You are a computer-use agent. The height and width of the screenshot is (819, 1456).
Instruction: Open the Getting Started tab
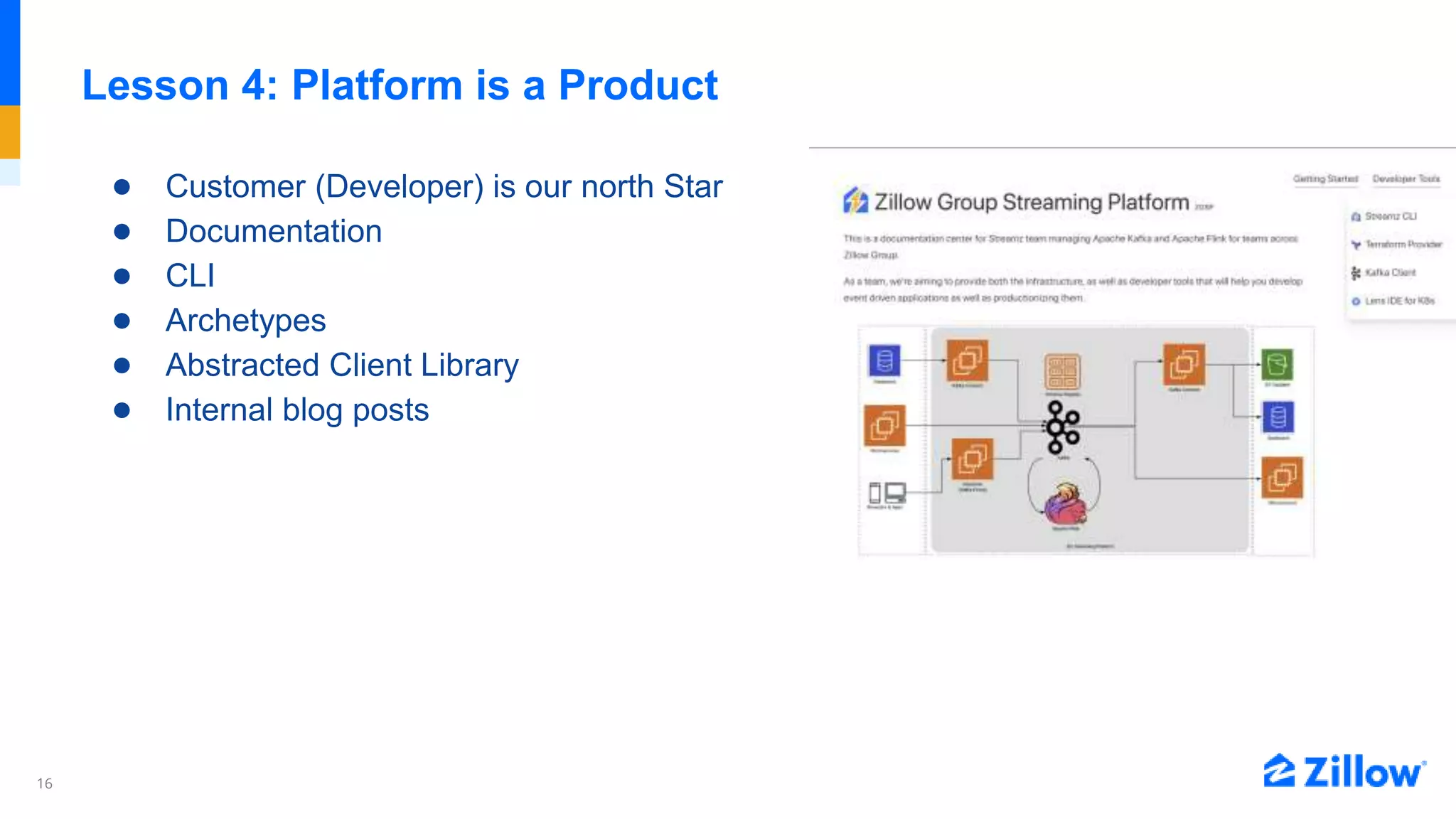pos(1325,178)
